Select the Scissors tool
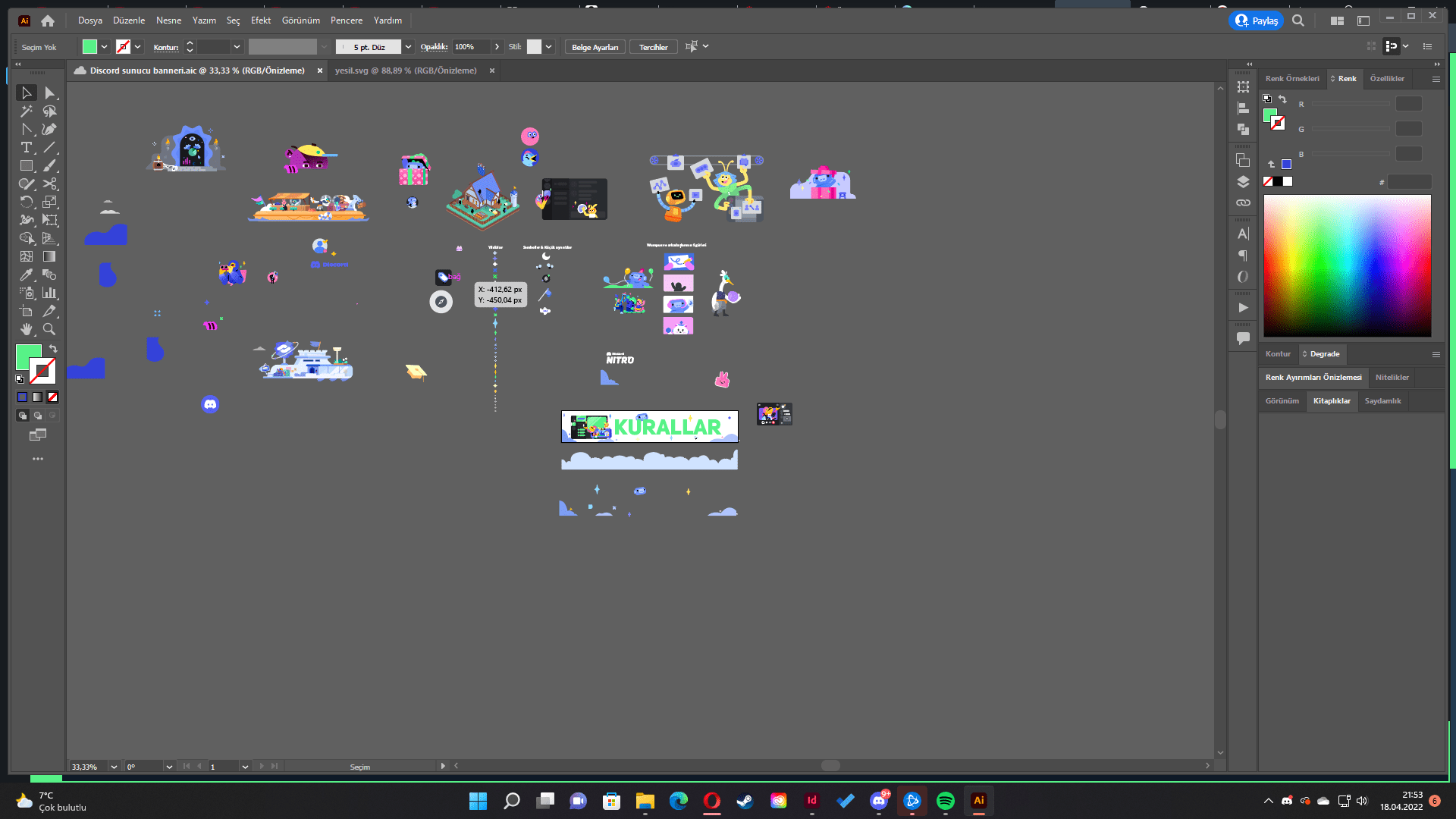This screenshot has height=819, width=1456. point(50,184)
